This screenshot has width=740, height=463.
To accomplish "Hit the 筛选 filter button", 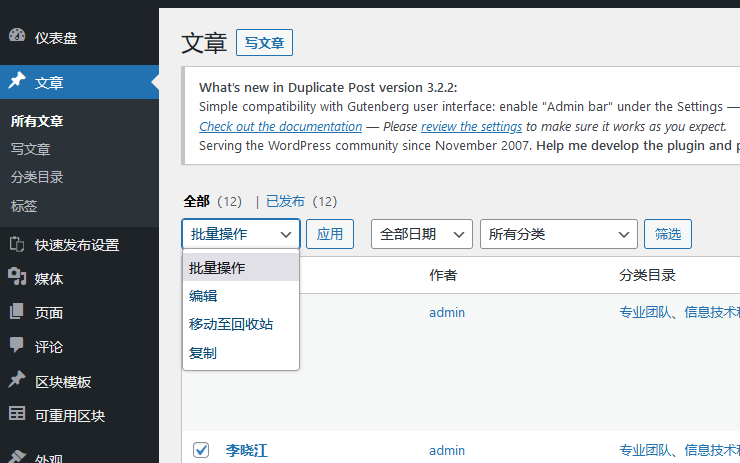I will tap(667, 234).
